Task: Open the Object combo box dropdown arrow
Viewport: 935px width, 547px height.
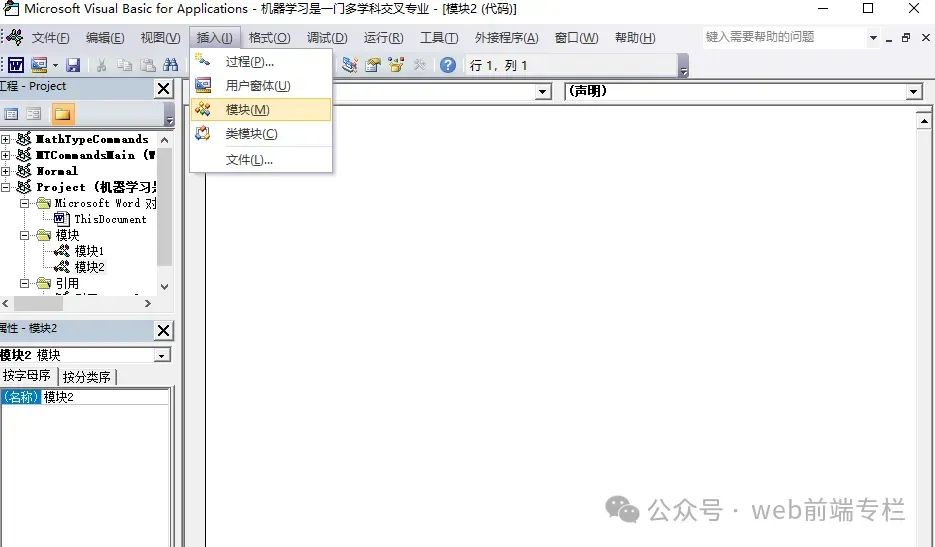Action: [543, 92]
